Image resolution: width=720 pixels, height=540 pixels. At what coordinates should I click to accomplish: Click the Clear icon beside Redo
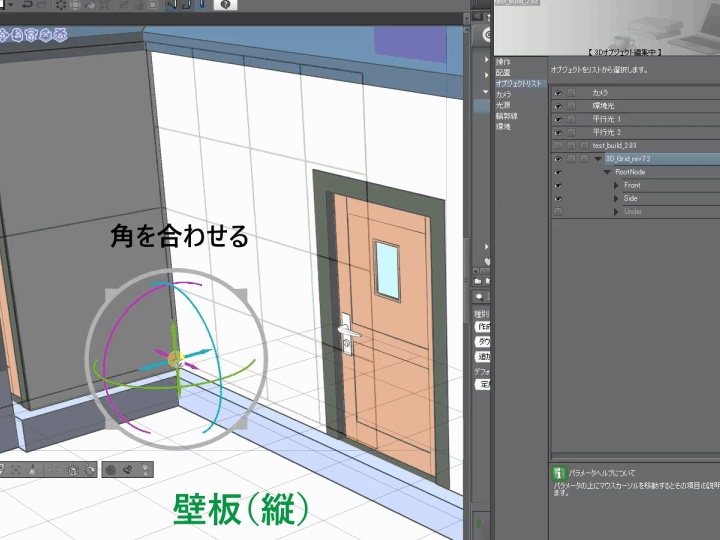click(x=61, y=5)
